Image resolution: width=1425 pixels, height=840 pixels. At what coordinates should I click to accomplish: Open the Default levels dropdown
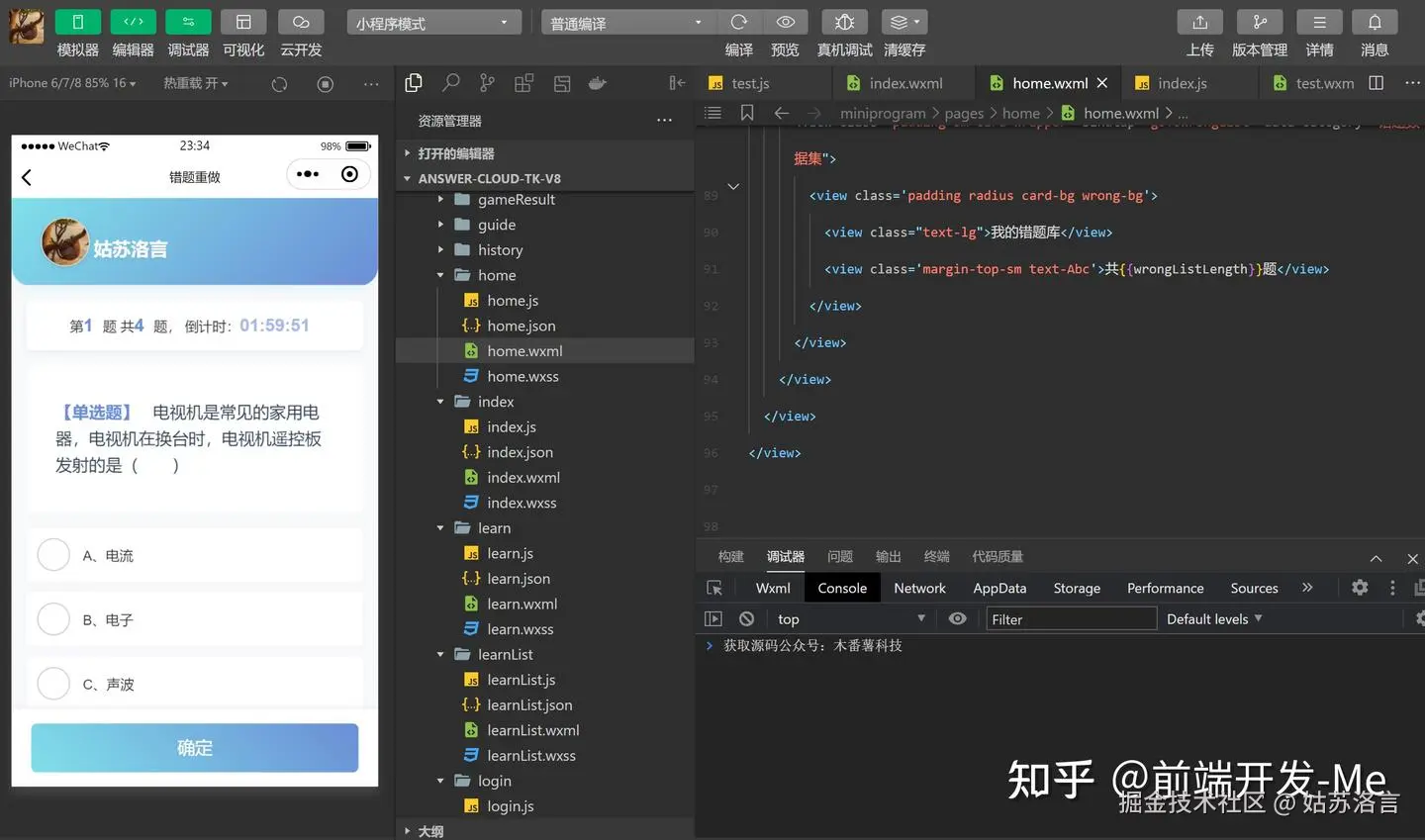(x=1214, y=618)
